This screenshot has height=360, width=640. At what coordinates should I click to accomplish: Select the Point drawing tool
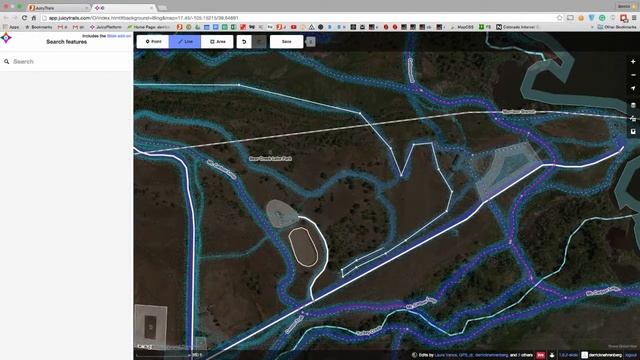click(x=153, y=42)
